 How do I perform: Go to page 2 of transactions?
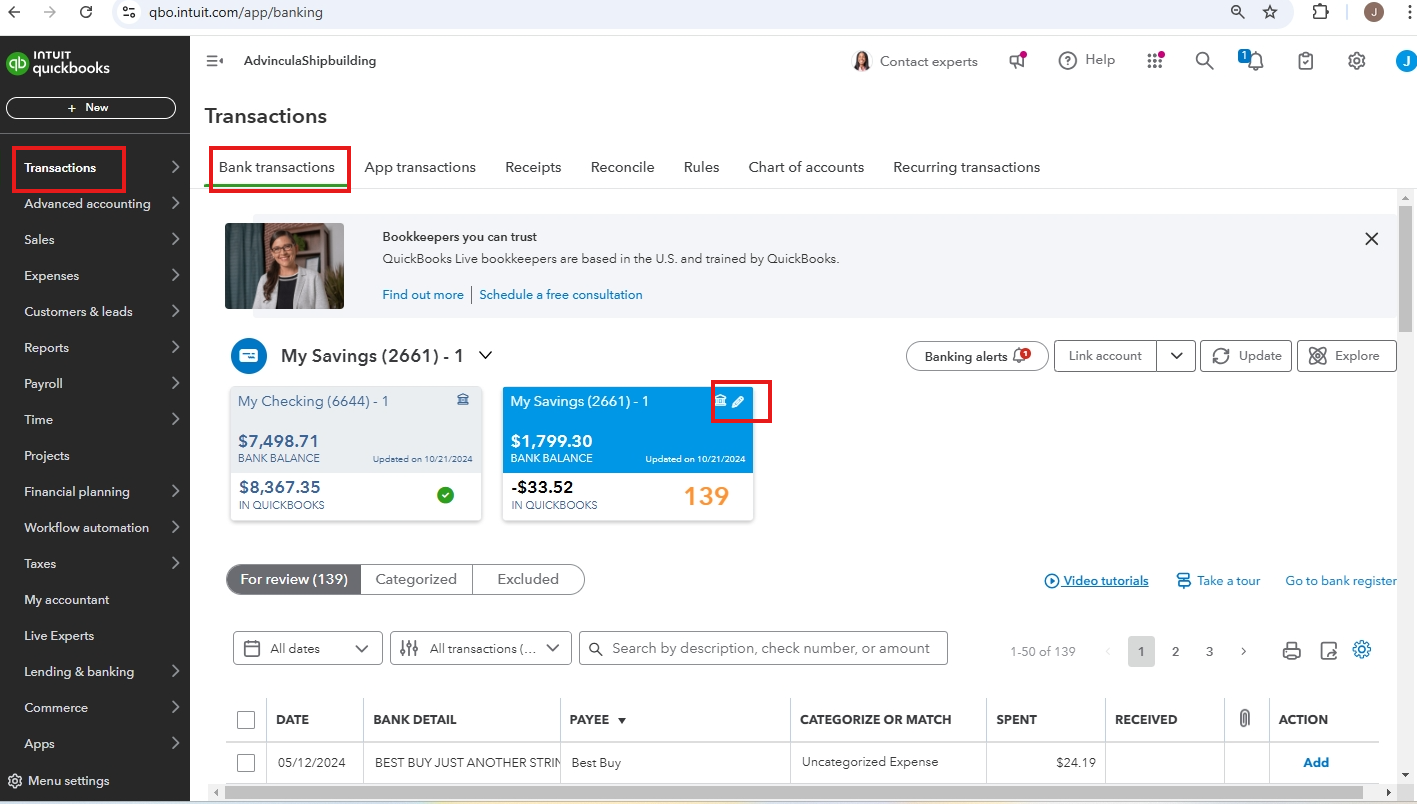(1175, 651)
